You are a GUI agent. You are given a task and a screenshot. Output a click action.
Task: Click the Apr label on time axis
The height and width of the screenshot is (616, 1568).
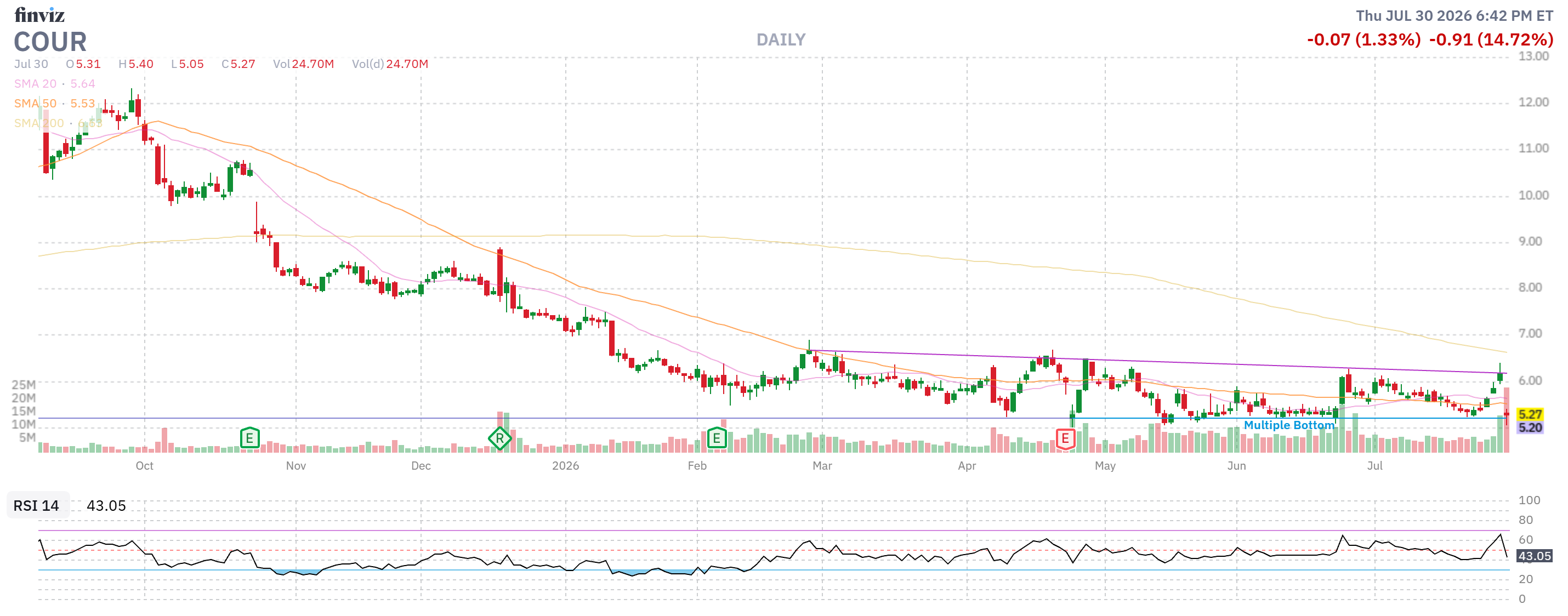click(967, 466)
